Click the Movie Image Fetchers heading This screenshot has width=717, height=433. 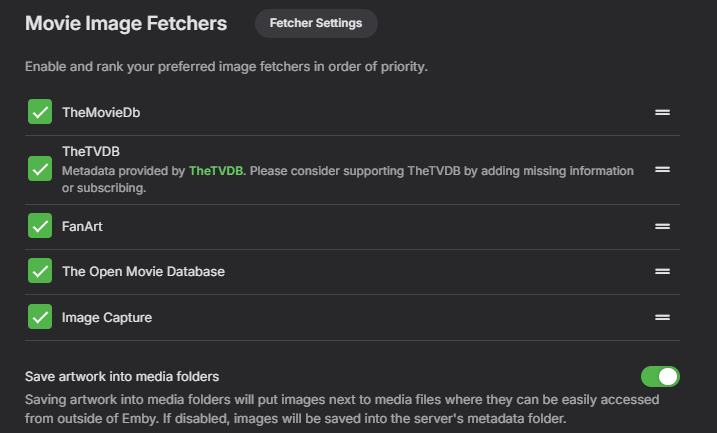[x=126, y=23]
